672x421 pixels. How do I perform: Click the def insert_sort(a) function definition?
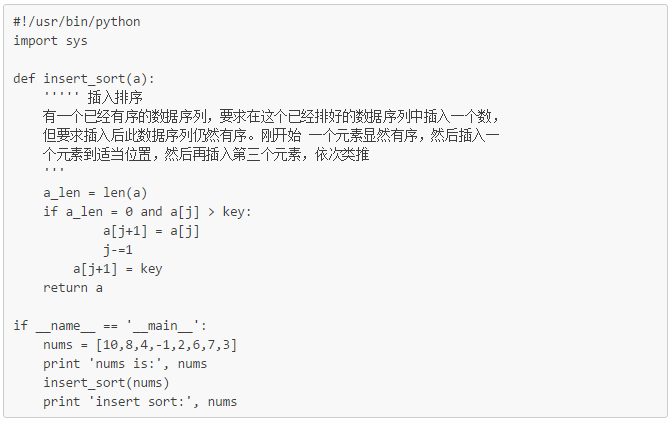tap(84, 79)
